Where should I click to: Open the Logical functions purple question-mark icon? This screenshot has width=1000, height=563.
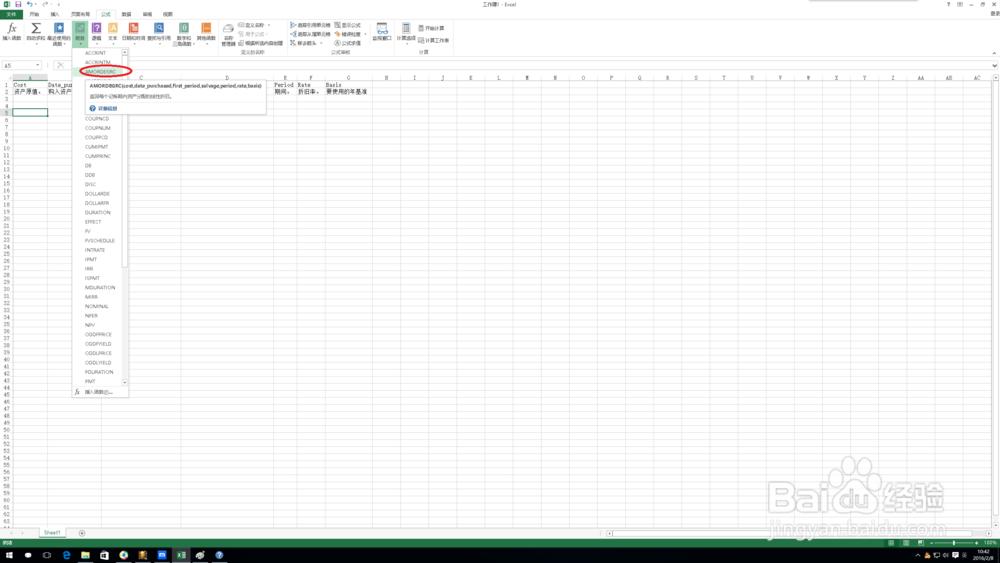(96, 33)
